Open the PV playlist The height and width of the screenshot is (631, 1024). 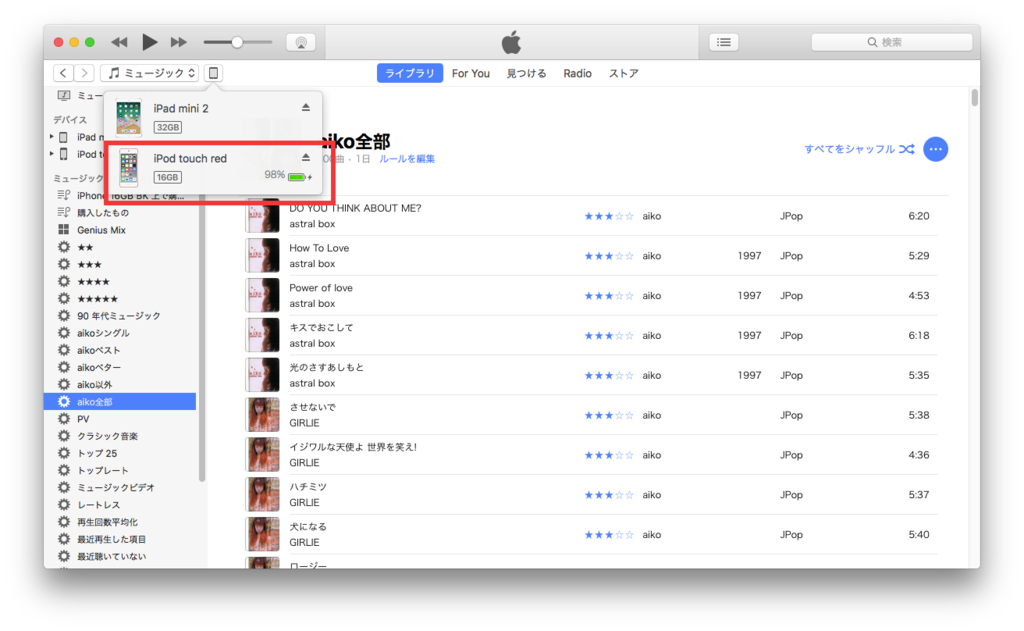point(83,419)
